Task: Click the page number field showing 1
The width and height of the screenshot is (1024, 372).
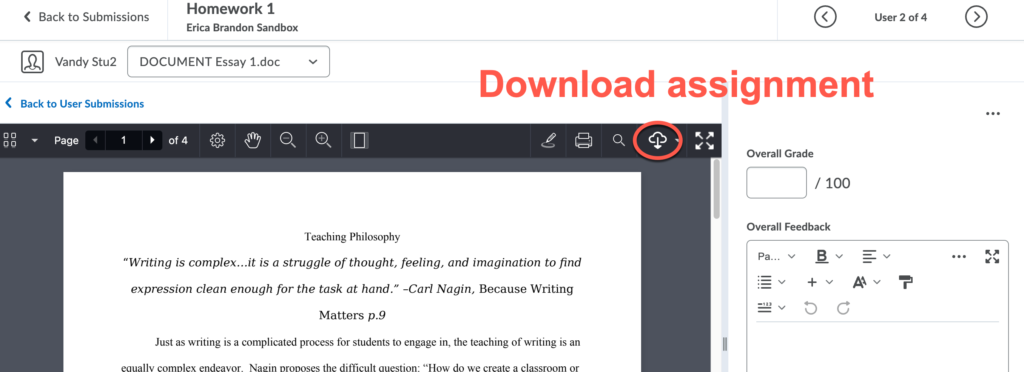Action: click(123, 140)
